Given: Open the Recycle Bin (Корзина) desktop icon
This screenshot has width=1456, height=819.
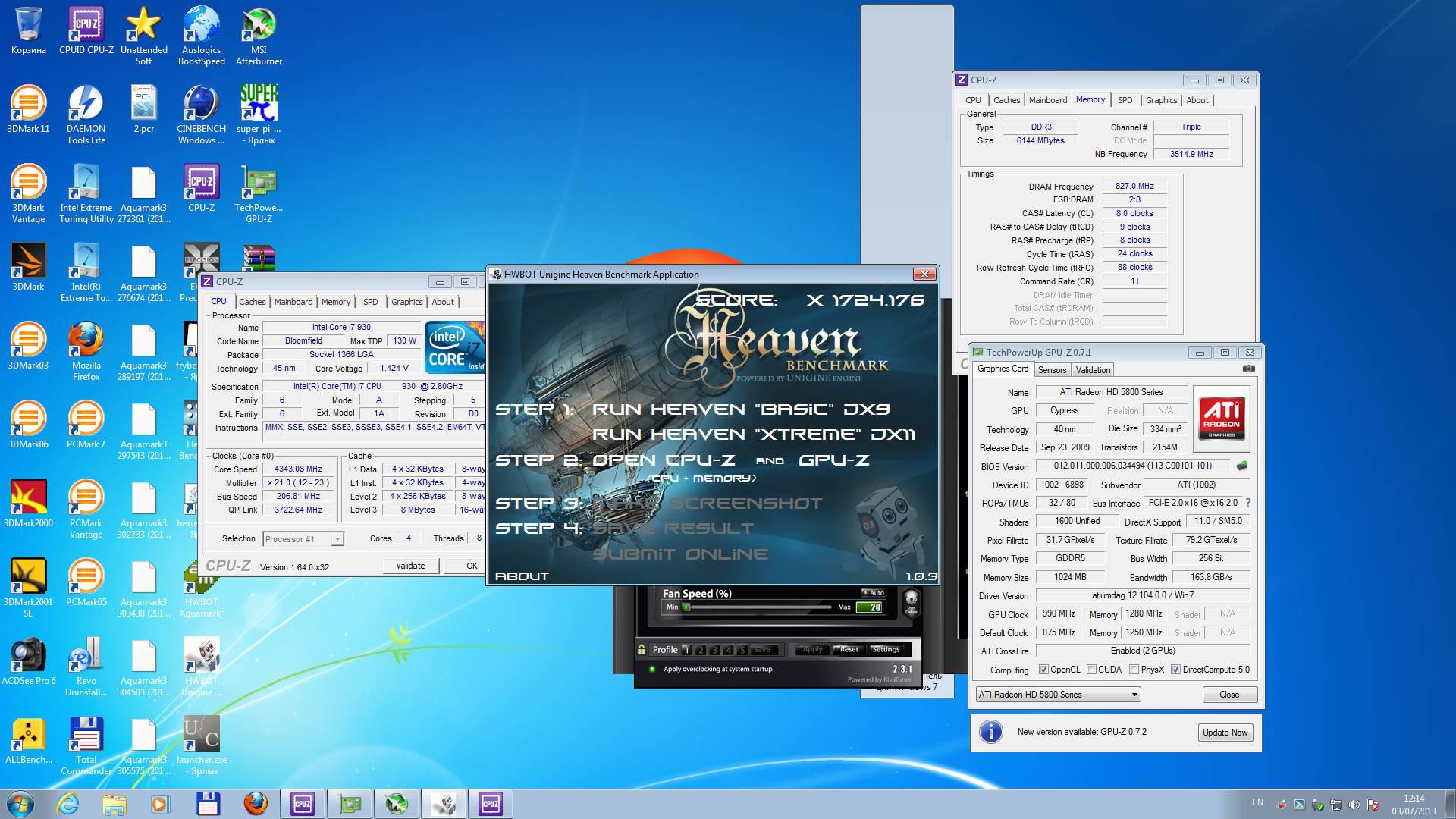Looking at the screenshot, I should (x=28, y=31).
